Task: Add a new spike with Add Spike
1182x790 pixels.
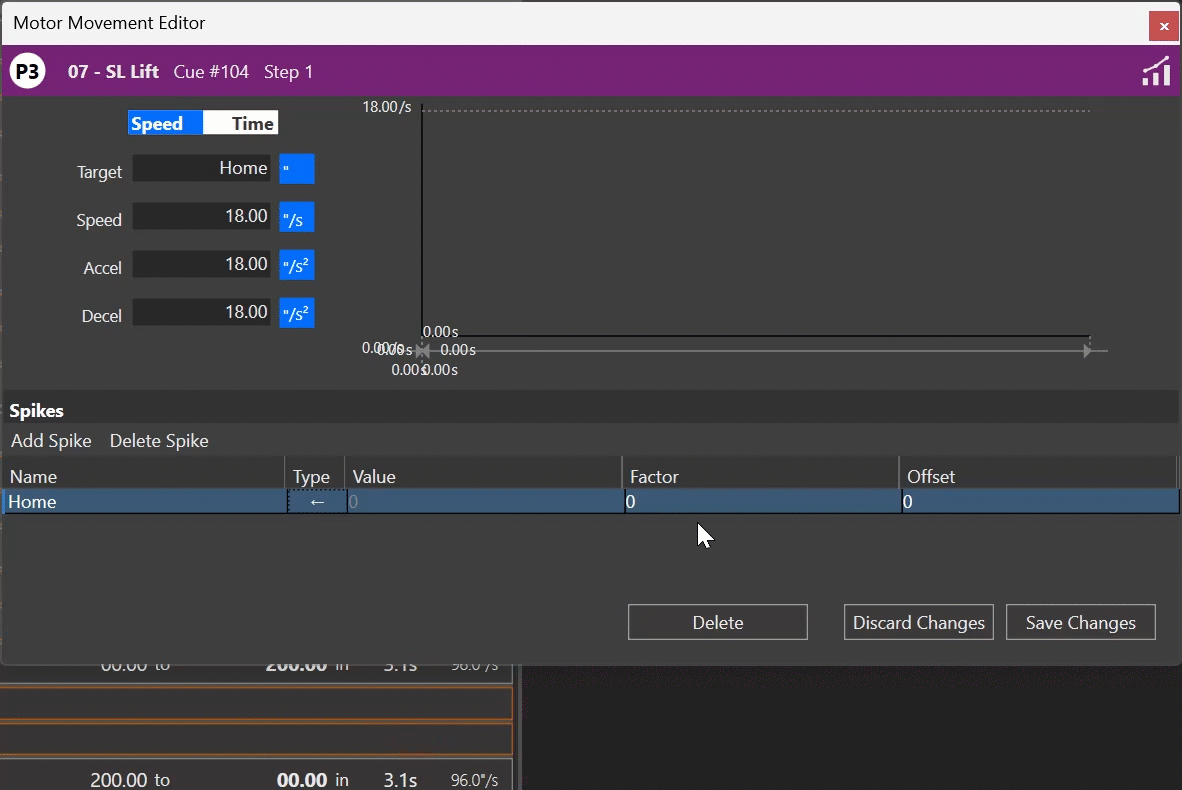Action: click(x=51, y=440)
